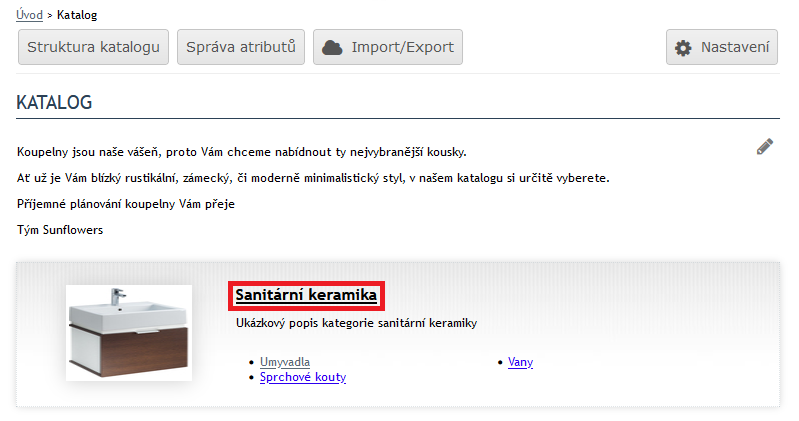Viewport: 799px width, 421px height.
Task: Click the gear icon in Nastavení
Action: [683, 48]
